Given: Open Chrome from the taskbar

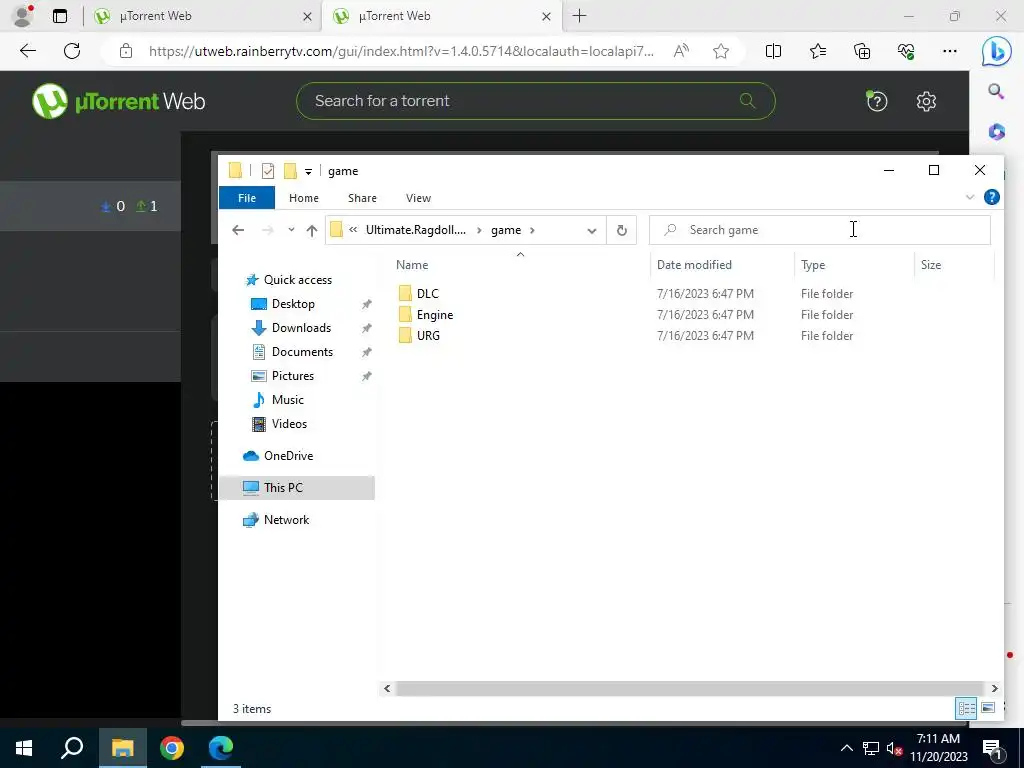Looking at the screenshot, I should pos(172,748).
